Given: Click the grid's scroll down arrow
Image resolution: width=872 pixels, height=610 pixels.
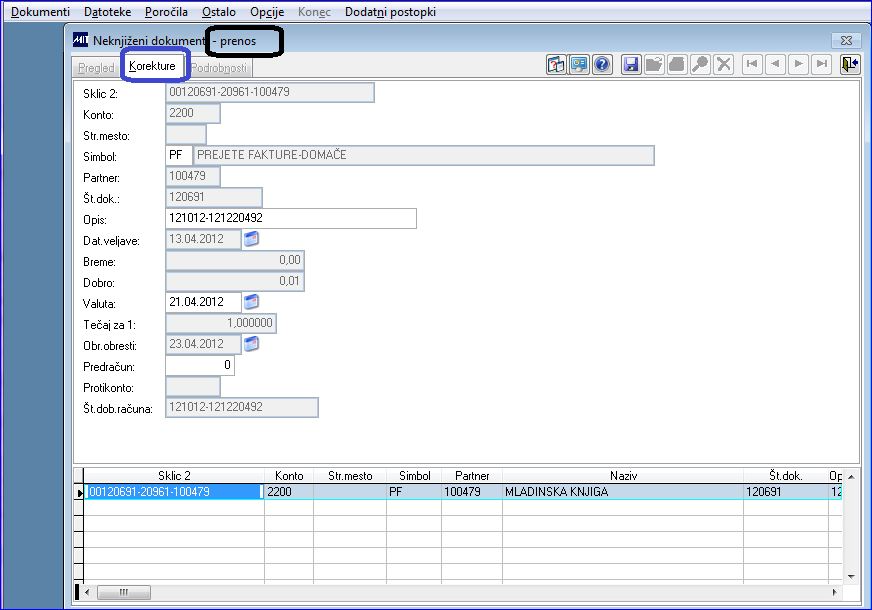Looking at the screenshot, I should (851, 577).
